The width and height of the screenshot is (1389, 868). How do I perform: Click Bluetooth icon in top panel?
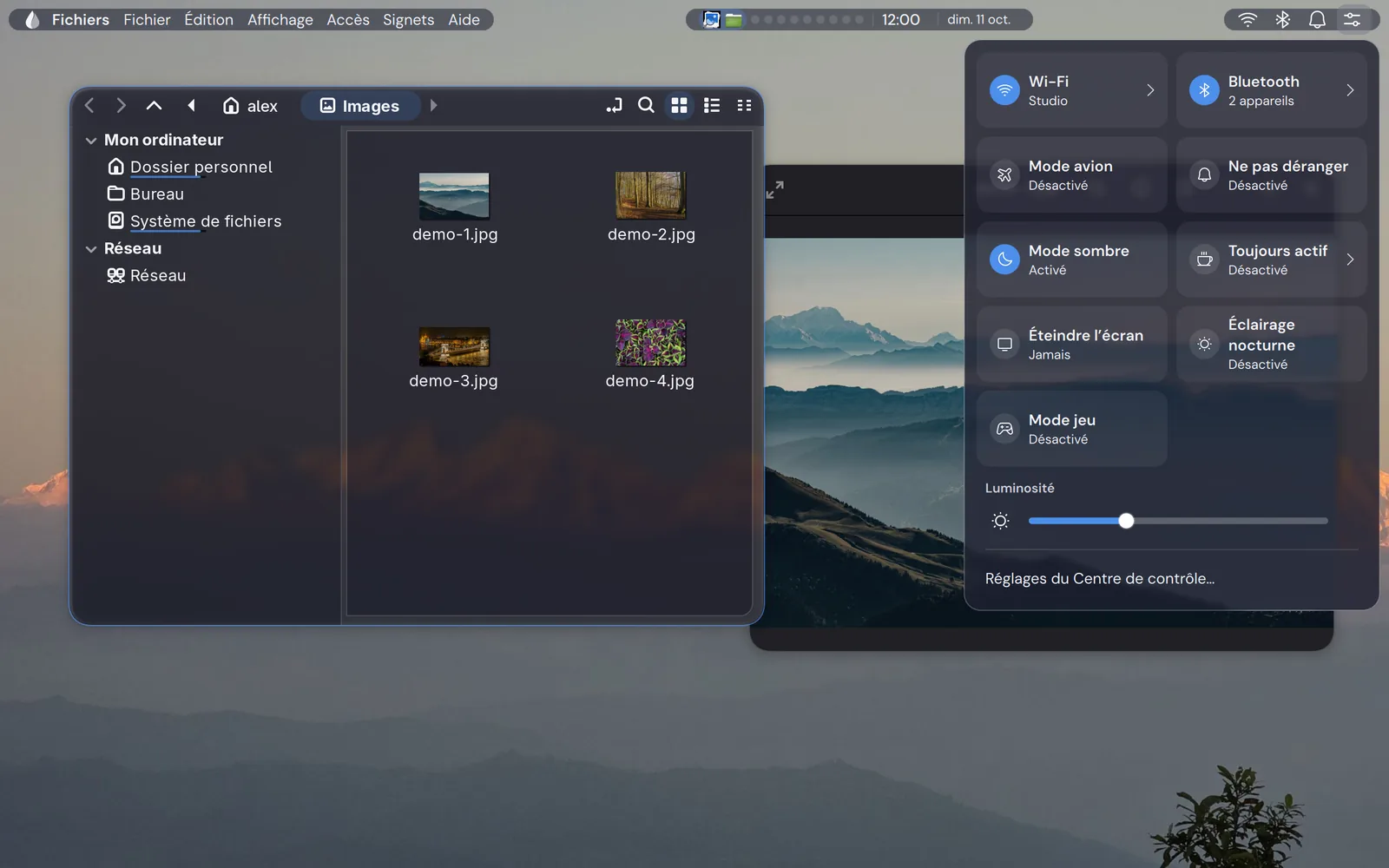[1282, 19]
